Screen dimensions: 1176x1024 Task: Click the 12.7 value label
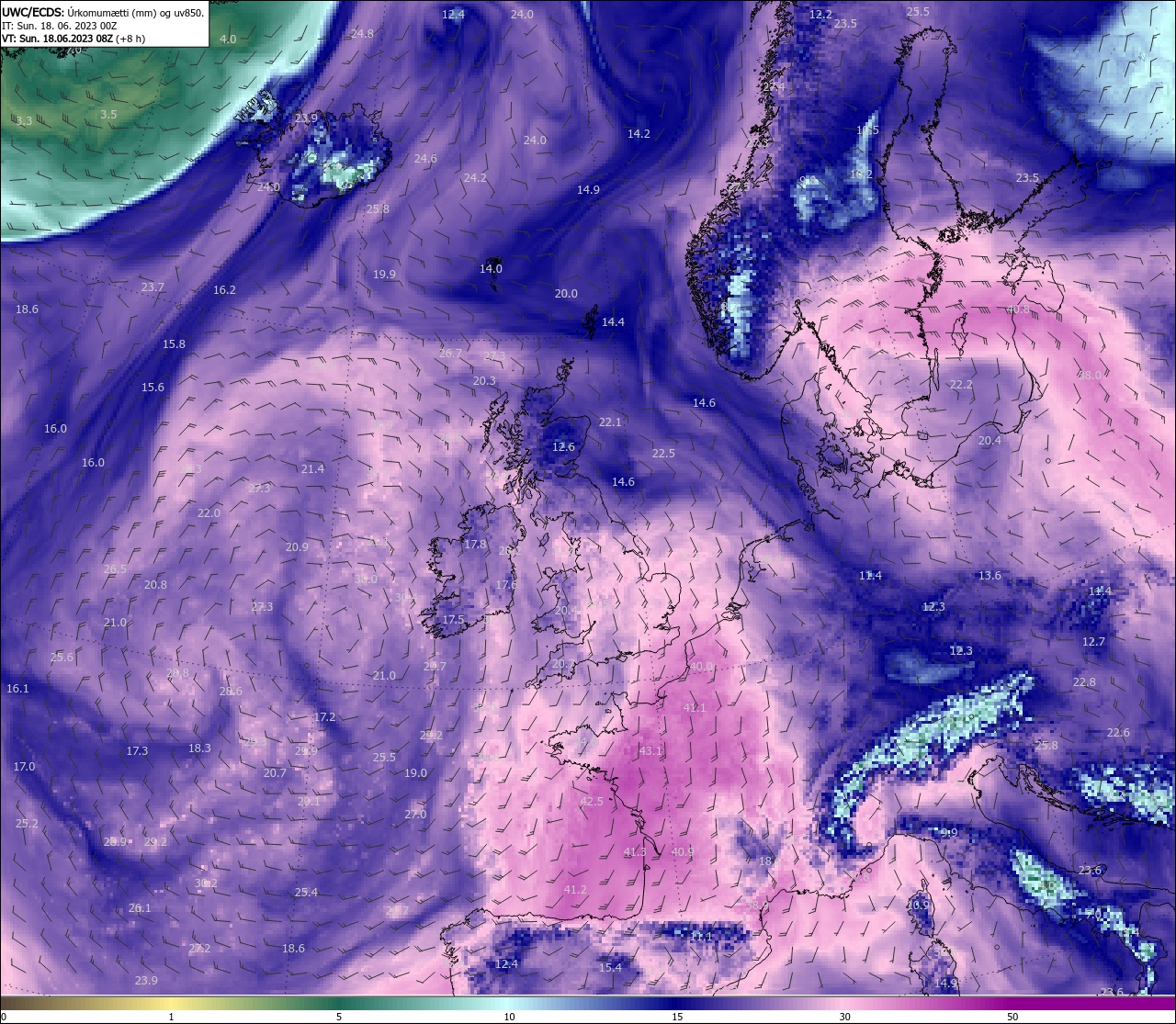pos(1093,642)
